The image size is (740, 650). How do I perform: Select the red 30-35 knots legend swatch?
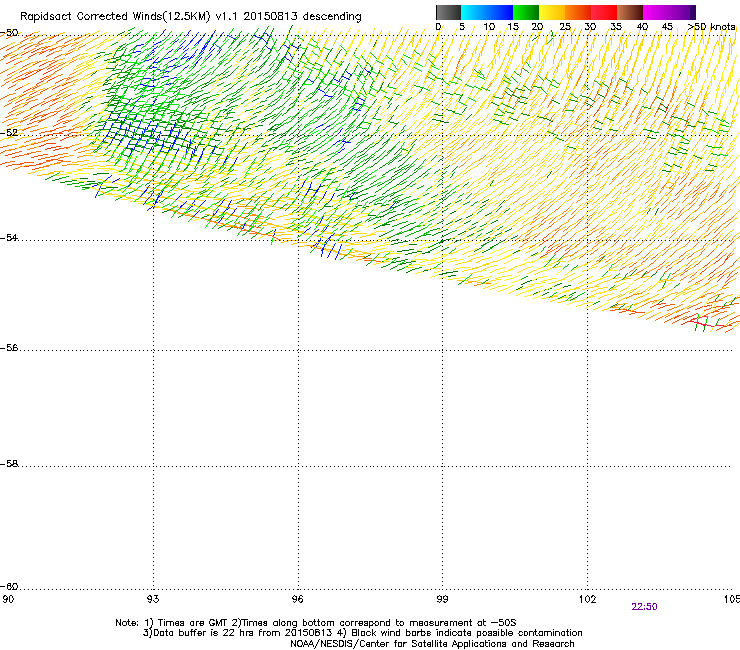[x=604, y=12]
